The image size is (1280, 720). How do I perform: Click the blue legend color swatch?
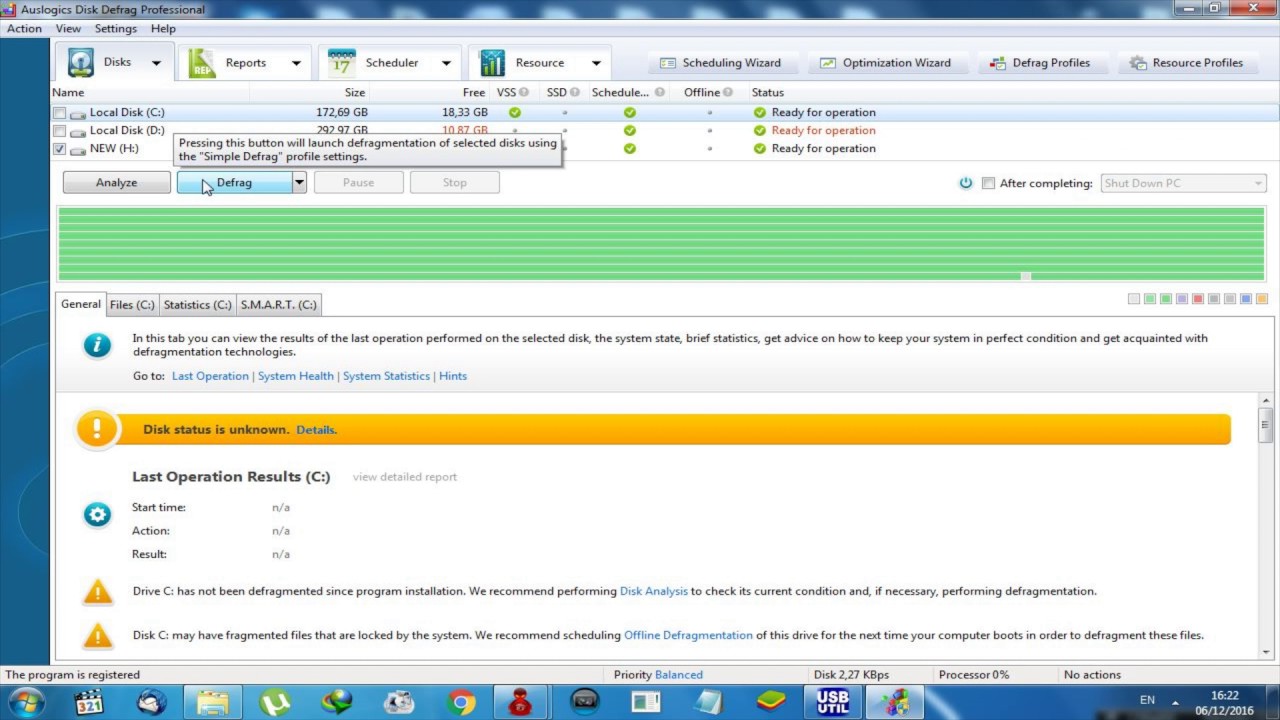[1246, 299]
